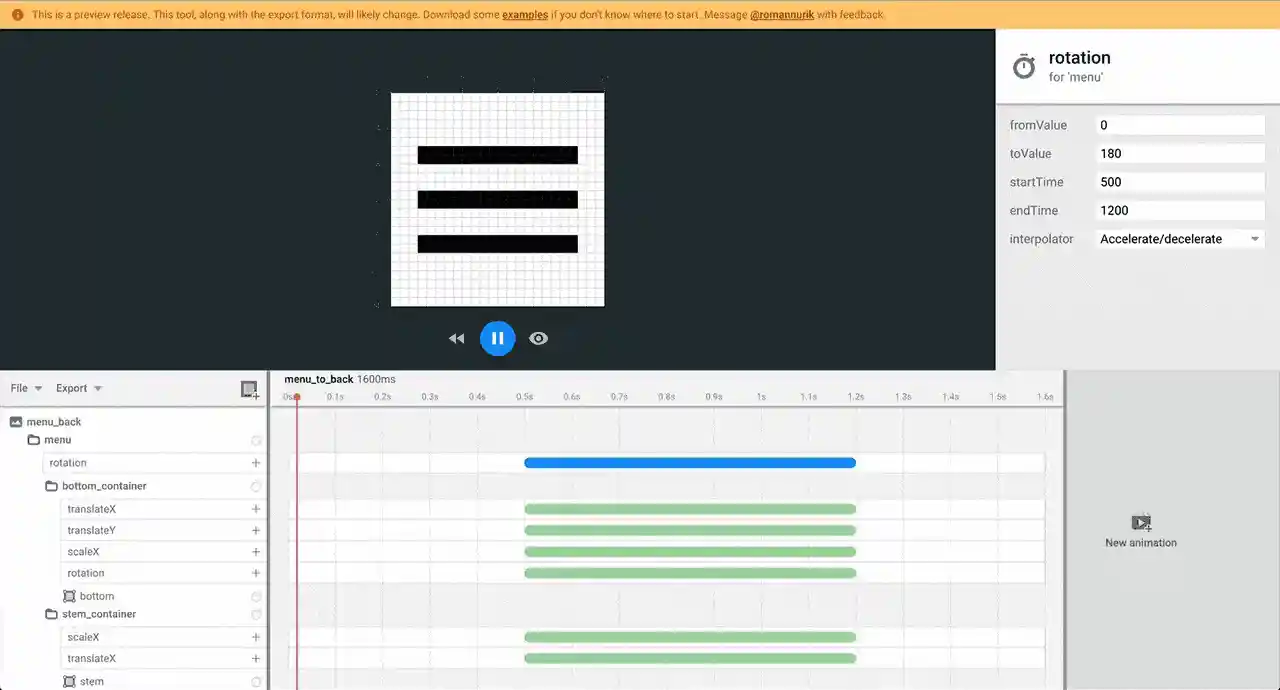Open the File menu
The image size is (1280, 690).
click(x=20, y=388)
